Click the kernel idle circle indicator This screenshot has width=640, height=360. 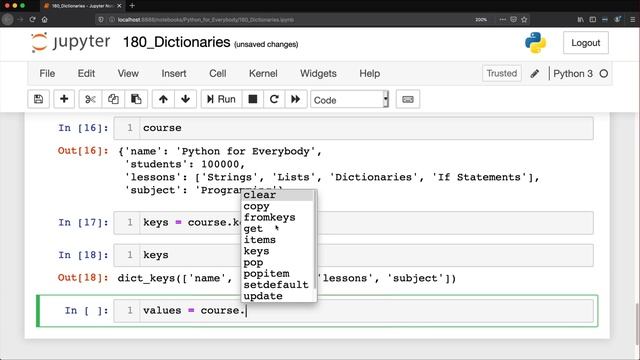[604, 73]
